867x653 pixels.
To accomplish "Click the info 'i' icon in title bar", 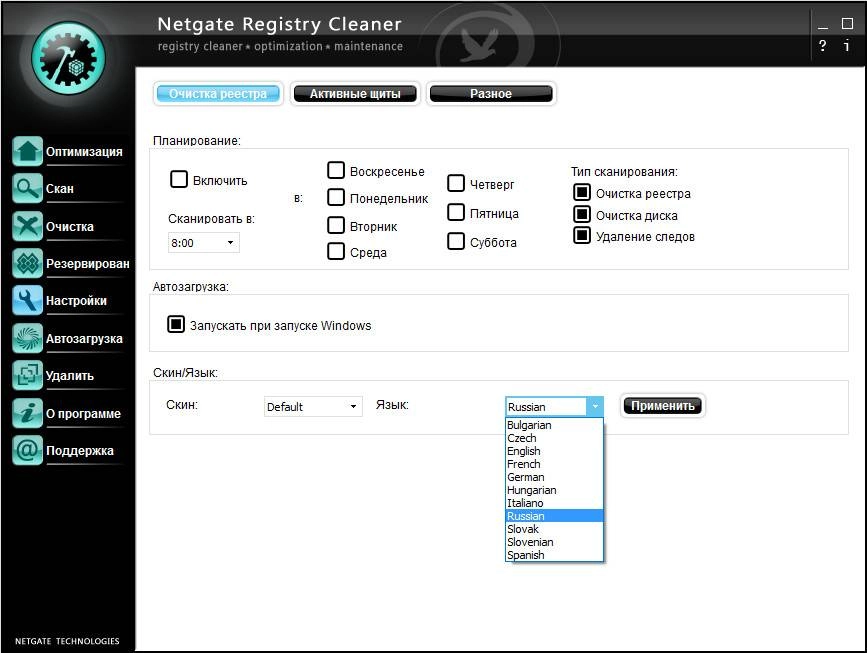I will (x=847, y=45).
